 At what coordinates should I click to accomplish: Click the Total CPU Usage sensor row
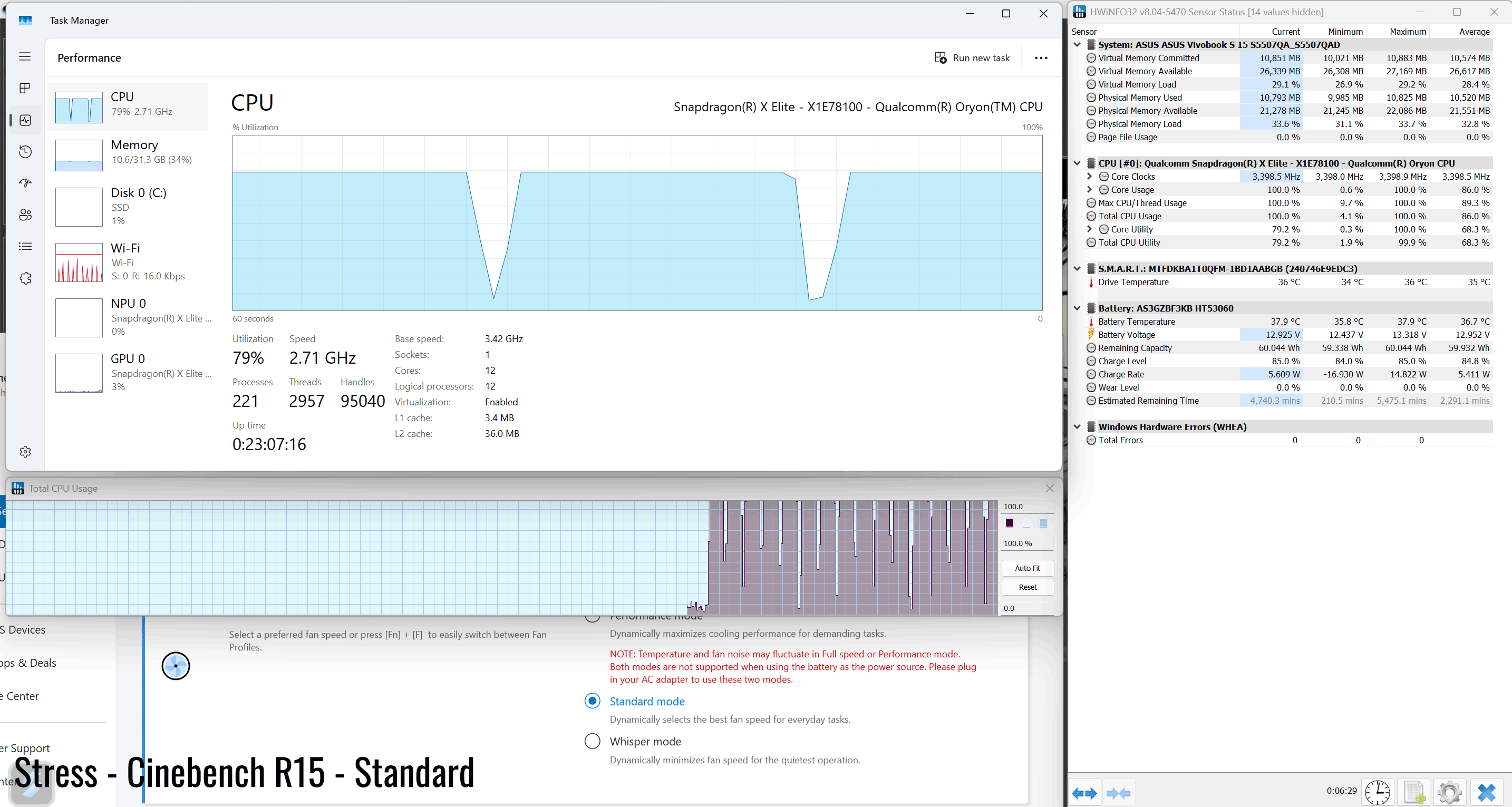click(1289, 216)
